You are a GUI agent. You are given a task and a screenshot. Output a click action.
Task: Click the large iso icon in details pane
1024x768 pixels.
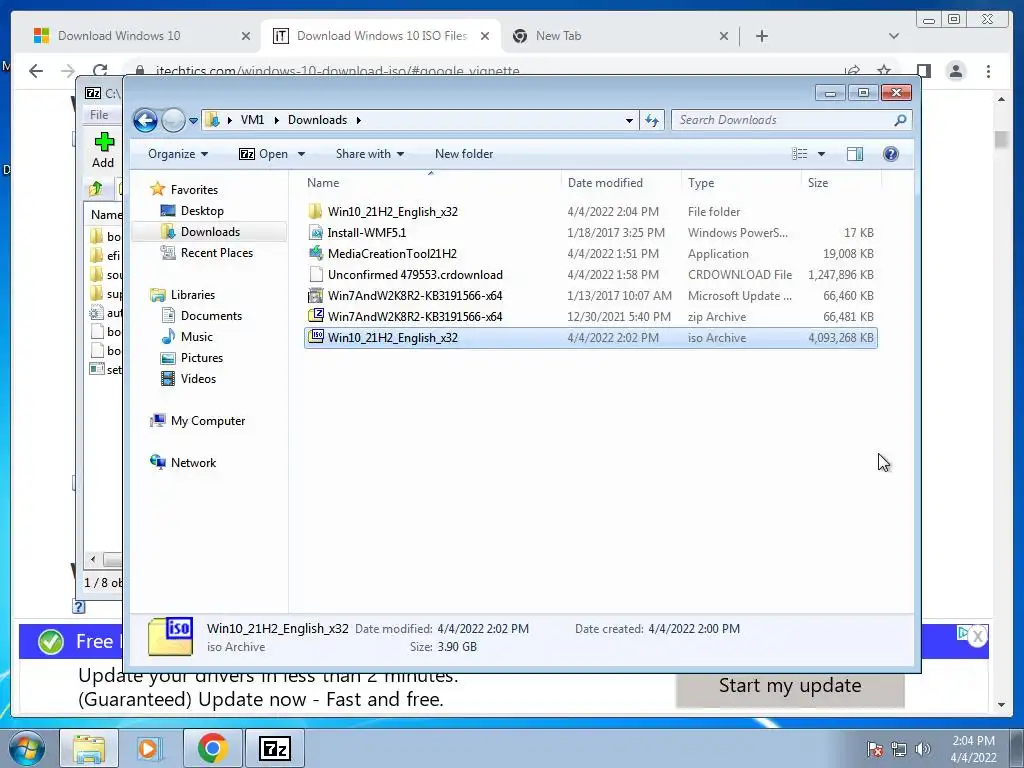[x=170, y=636]
